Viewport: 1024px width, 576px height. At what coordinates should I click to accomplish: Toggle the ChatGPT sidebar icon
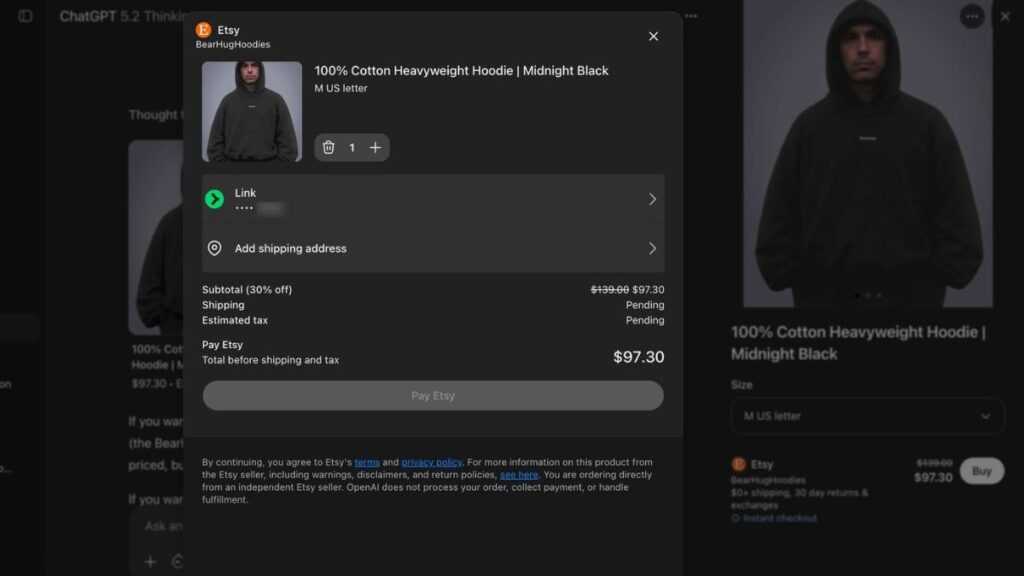pyautogui.click(x=25, y=16)
